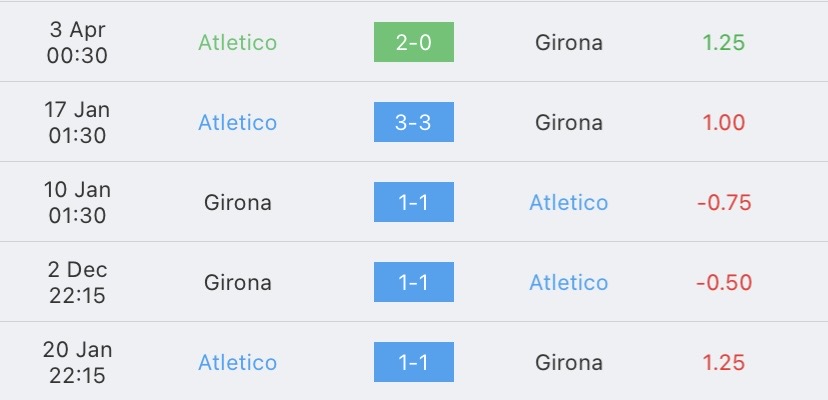The image size is (828, 400).
Task: Click Girona in the 3 Apr row
Action: pos(569,42)
